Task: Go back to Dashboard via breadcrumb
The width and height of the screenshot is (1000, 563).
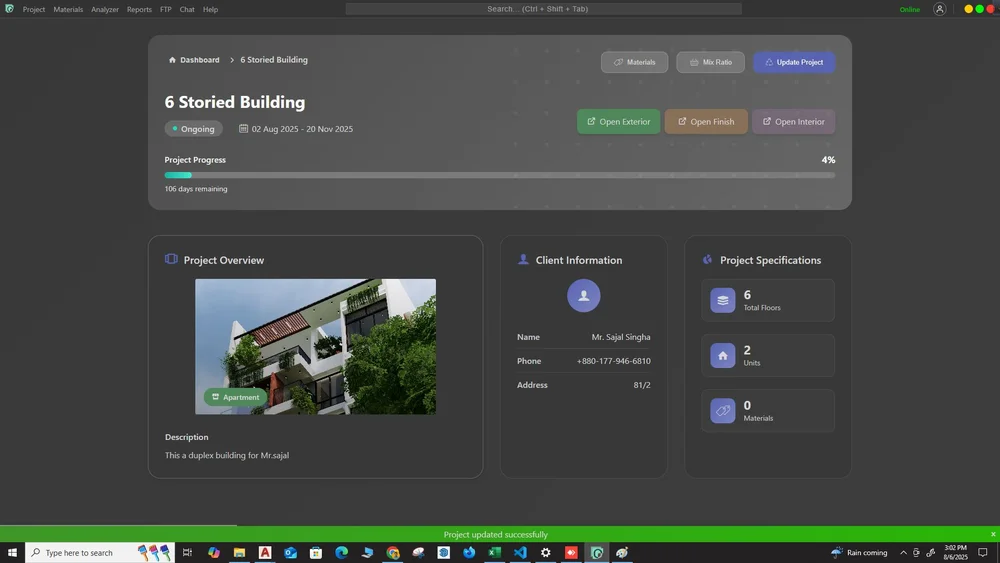Action: [x=199, y=60]
